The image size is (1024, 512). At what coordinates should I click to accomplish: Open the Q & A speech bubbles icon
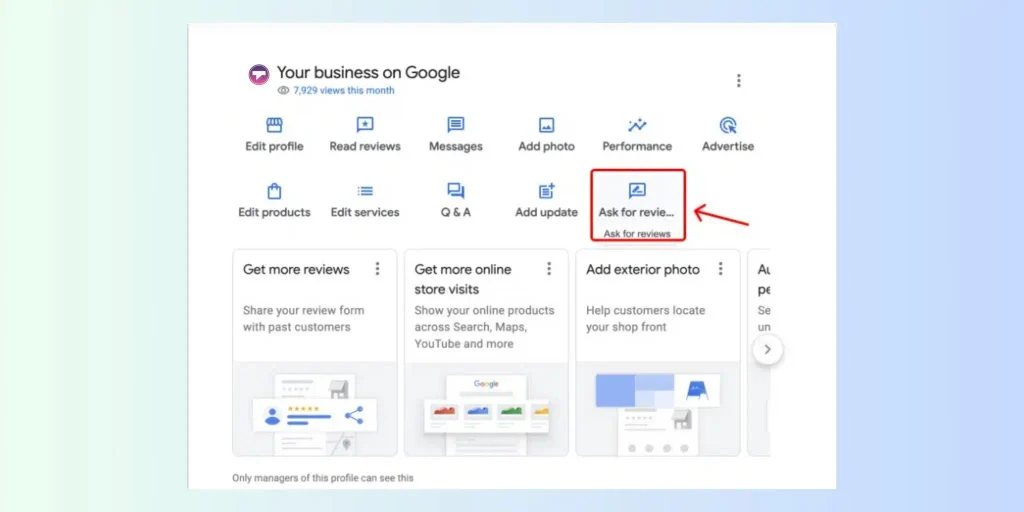coord(455,191)
